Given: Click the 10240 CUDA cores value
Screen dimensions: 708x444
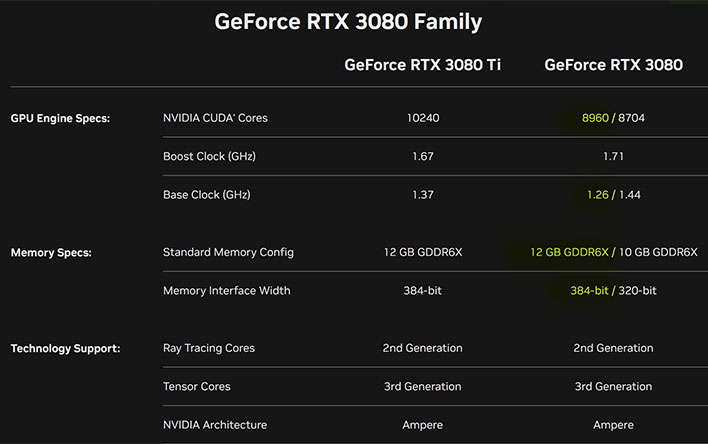Looking at the screenshot, I should pyautogui.click(x=423, y=118).
